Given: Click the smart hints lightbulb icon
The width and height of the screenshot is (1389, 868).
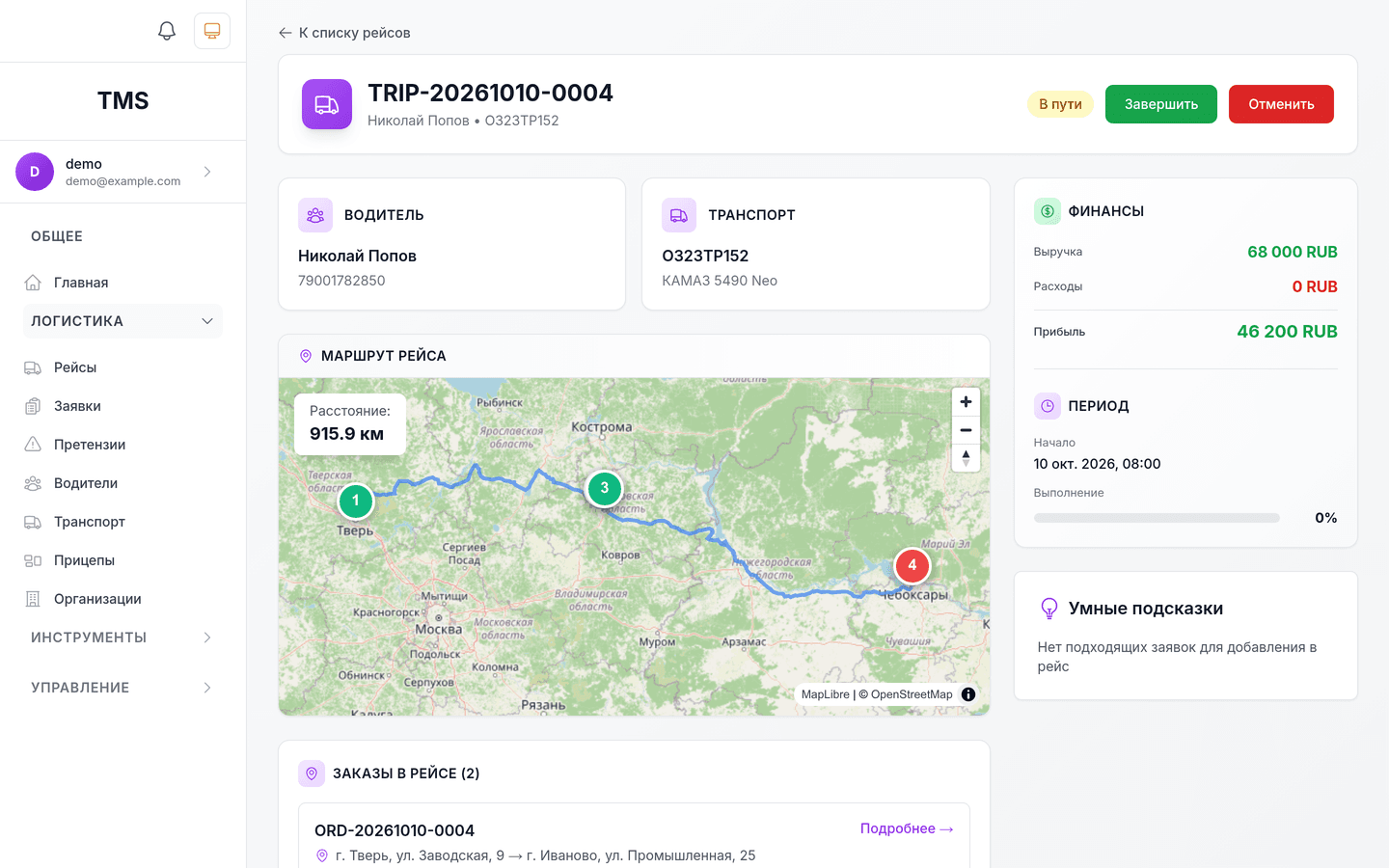Looking at the screenshot, I should pos(1049,609).
